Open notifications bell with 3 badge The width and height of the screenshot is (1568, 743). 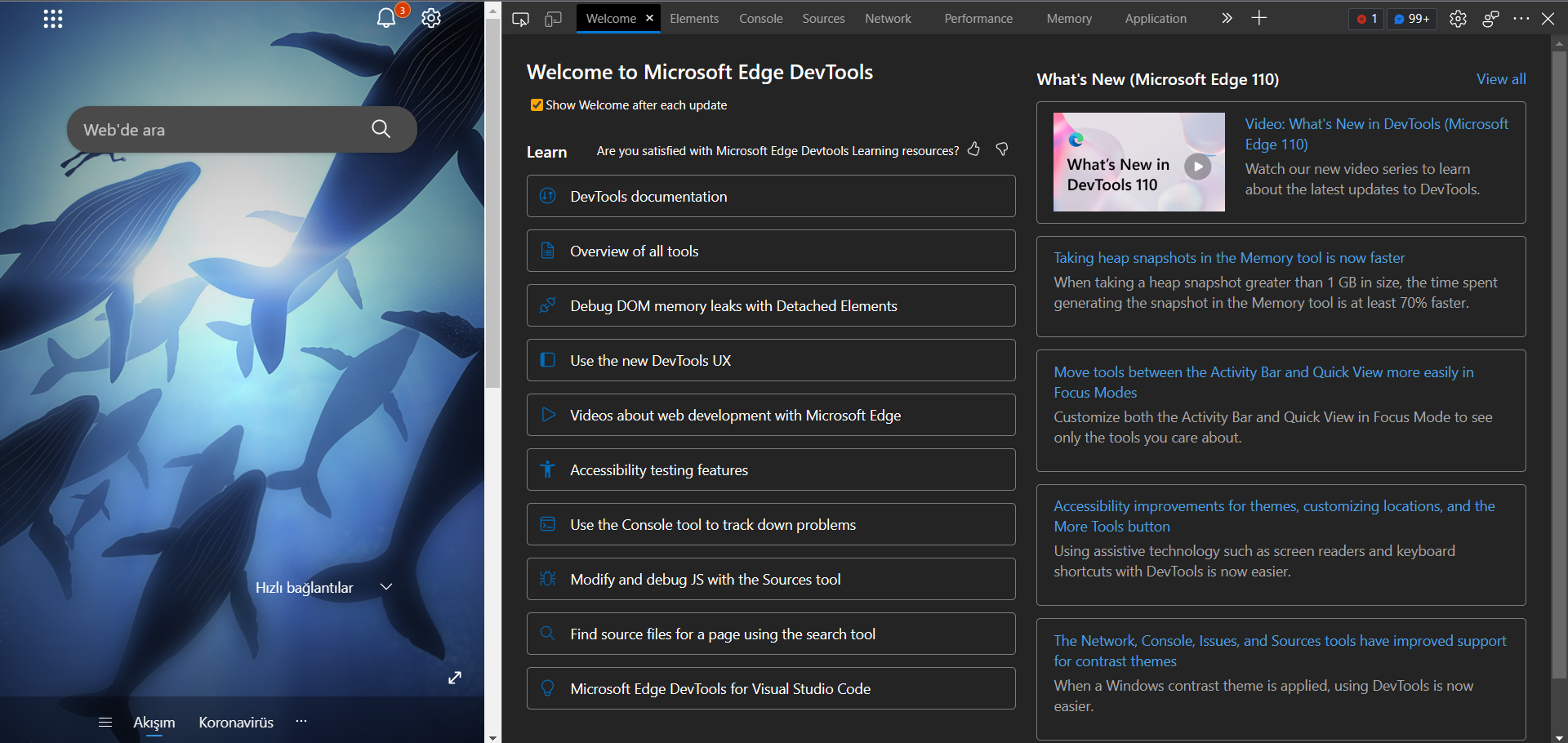pos(388,16)
